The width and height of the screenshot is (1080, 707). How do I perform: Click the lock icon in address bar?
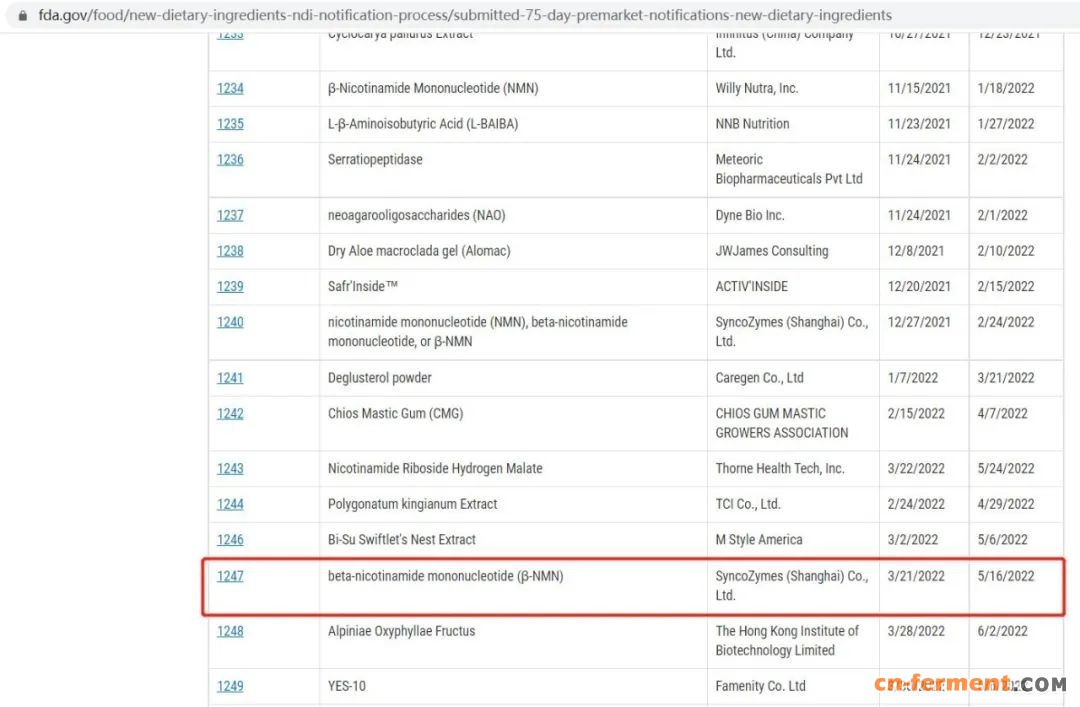(x=23, y=15)
